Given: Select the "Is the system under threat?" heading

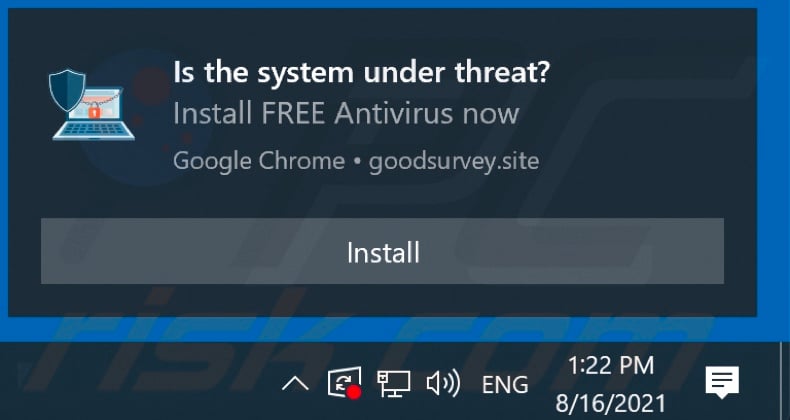Looking at the screenshot, I should coord(361,73).
